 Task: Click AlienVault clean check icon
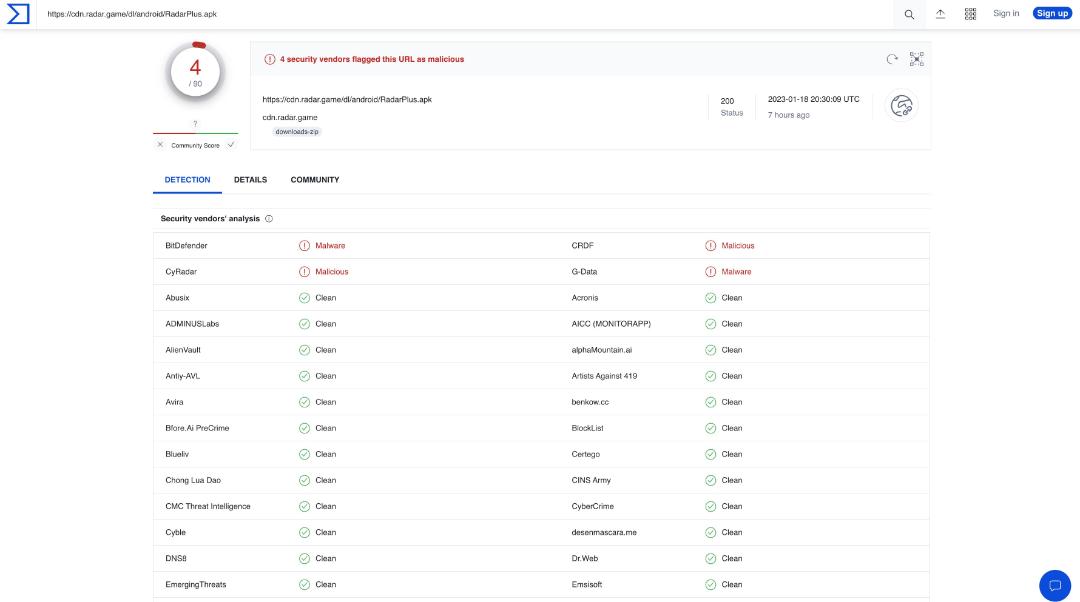304,350
